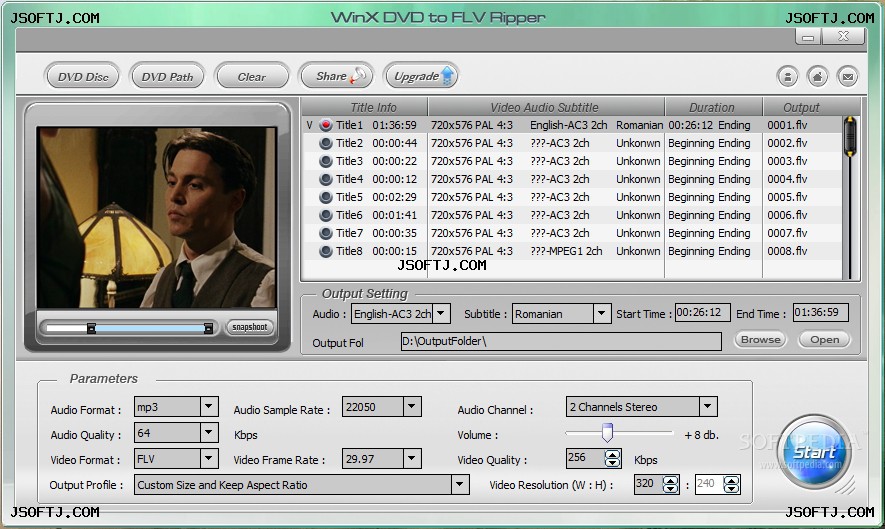This screenshot has height=529, width=885.
Task: Select the Title6 radio button
Action: tap(326, 215)
